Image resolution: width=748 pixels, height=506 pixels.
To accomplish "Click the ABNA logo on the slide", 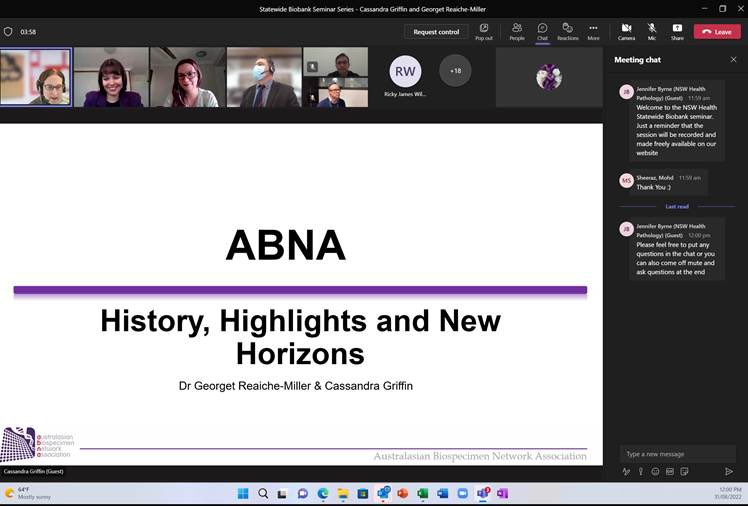I will (x=37, y=444).
